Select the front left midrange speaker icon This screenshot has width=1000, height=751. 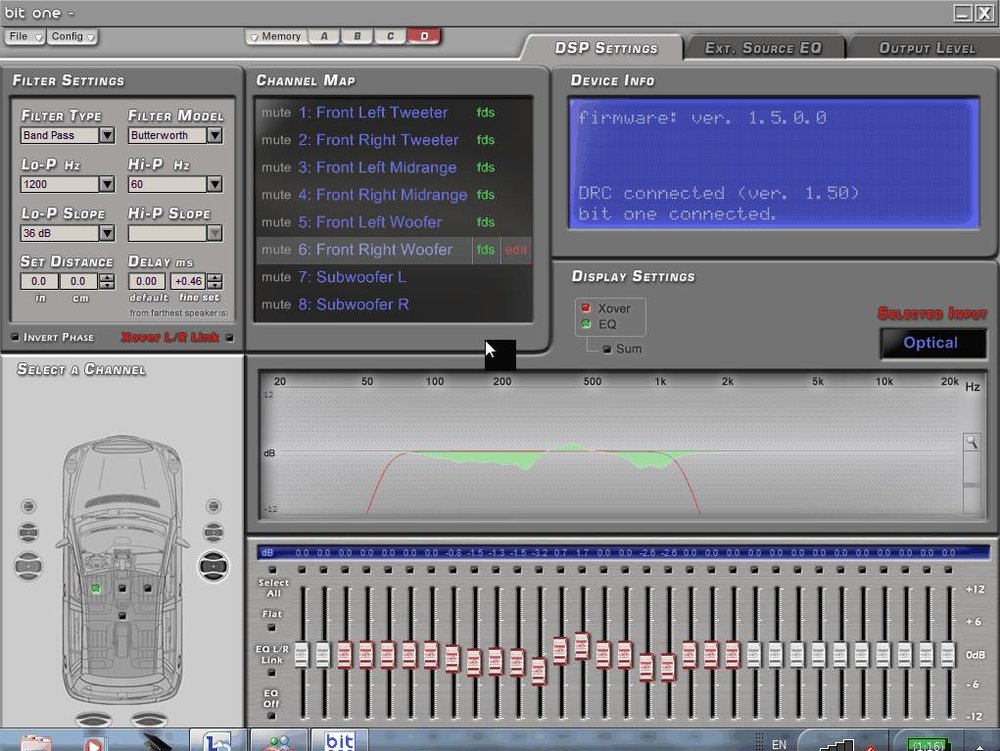pyautogui.click(x=29, y=532)
